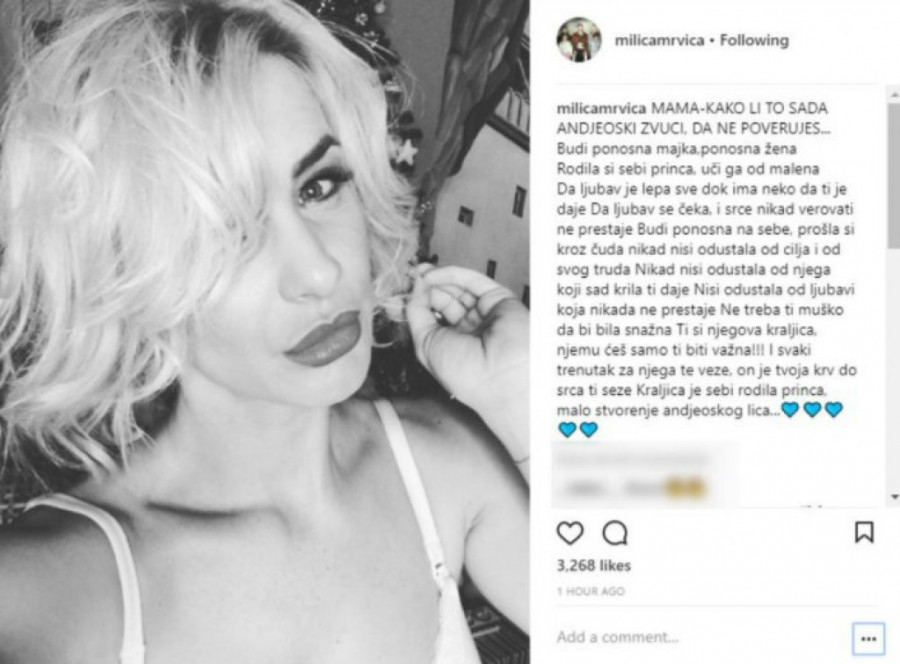Click milicamrvica username in caption
900x664 pixels.
(x=602, y=108)
